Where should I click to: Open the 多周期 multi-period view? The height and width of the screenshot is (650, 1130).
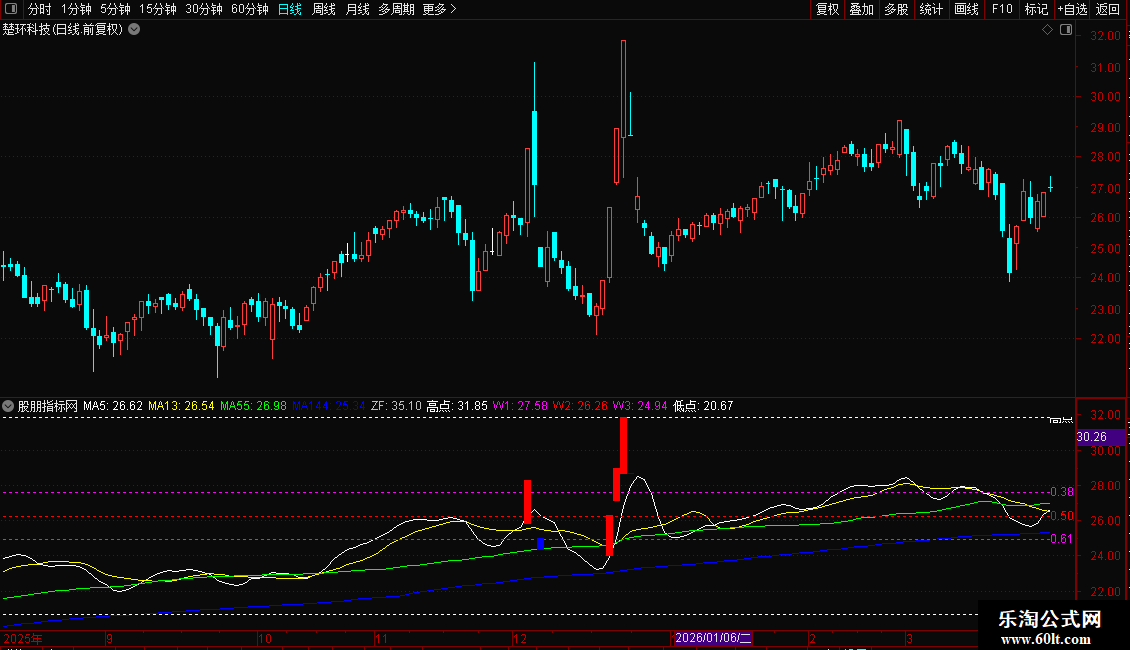396,9
